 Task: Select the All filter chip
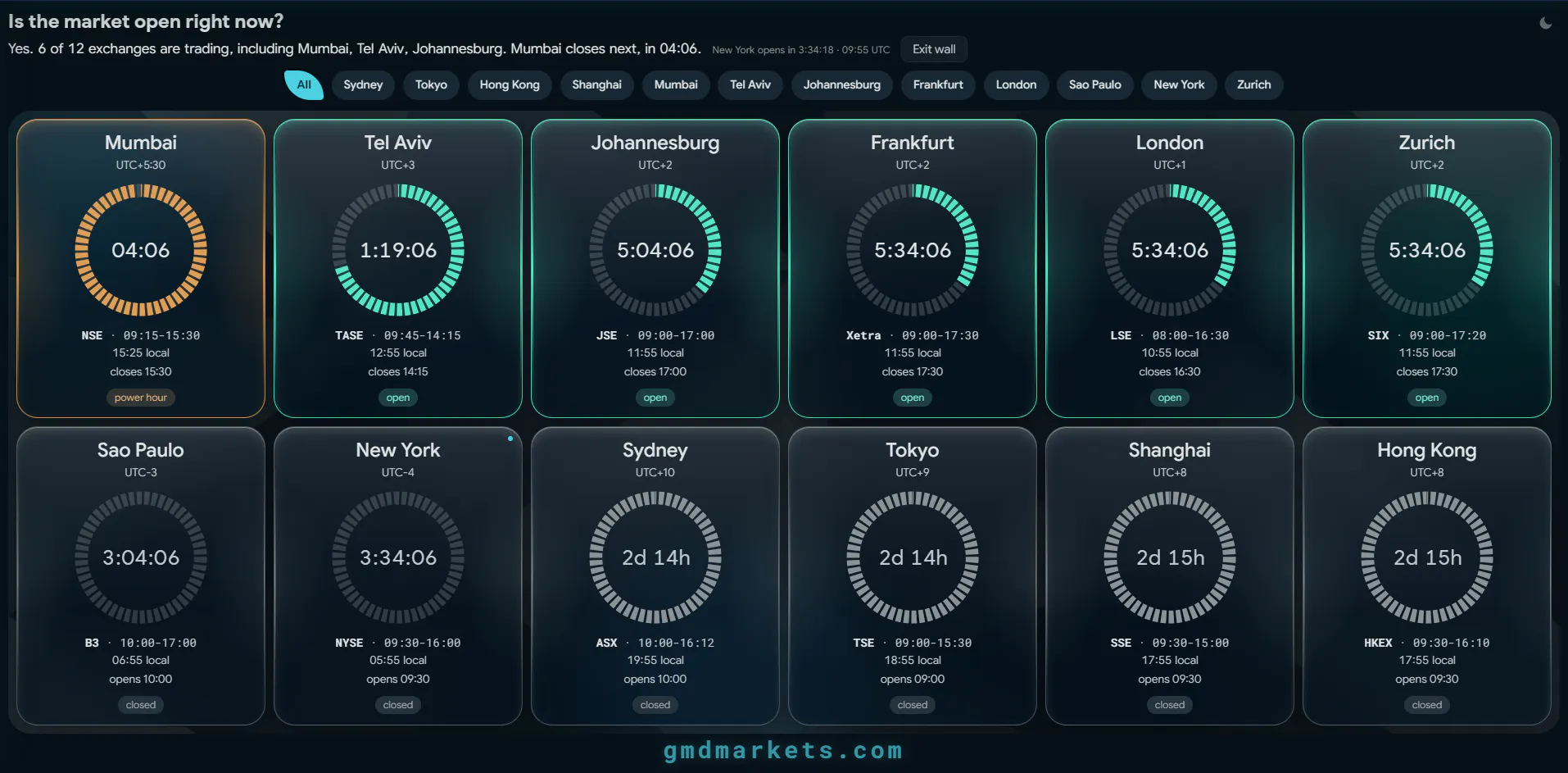[304, 84]
